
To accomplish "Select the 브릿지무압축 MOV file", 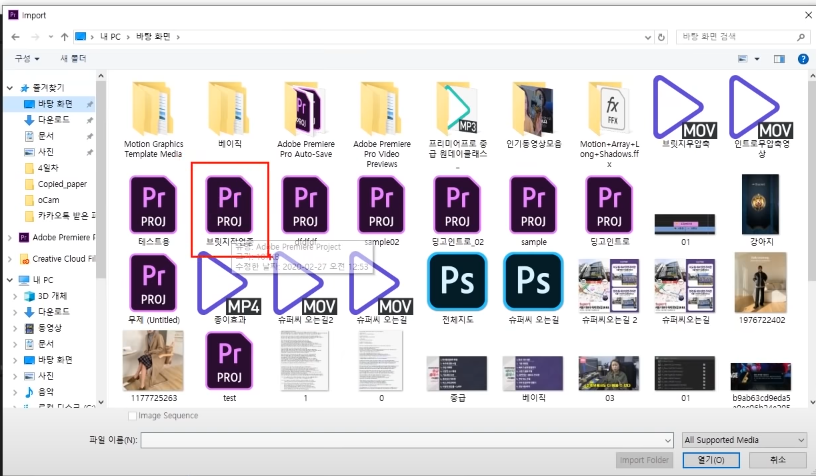I will click(685, 112).
